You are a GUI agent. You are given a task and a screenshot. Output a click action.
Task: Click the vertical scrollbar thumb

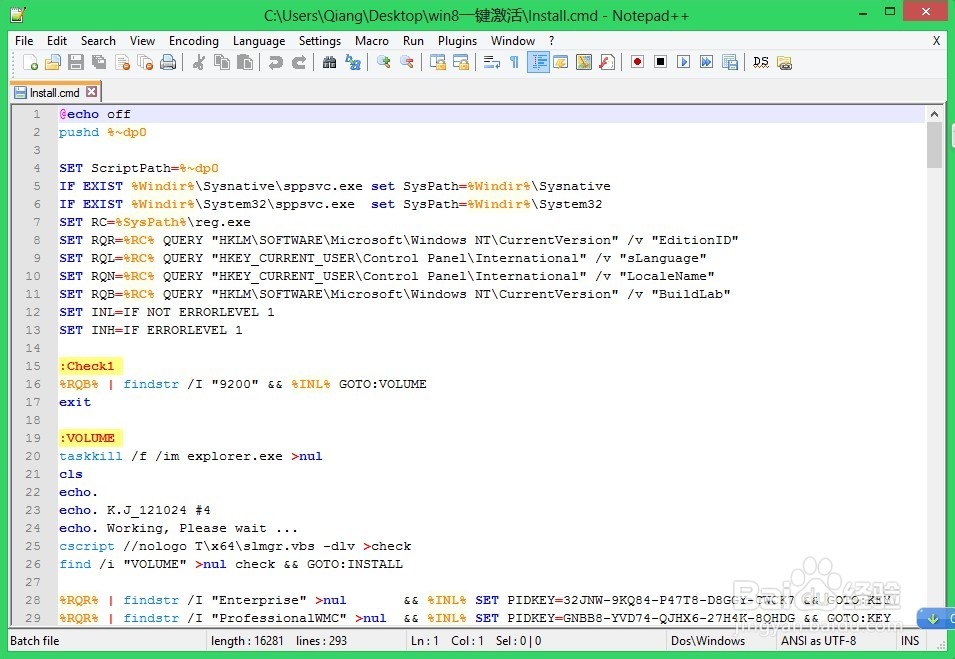(934, 145)
